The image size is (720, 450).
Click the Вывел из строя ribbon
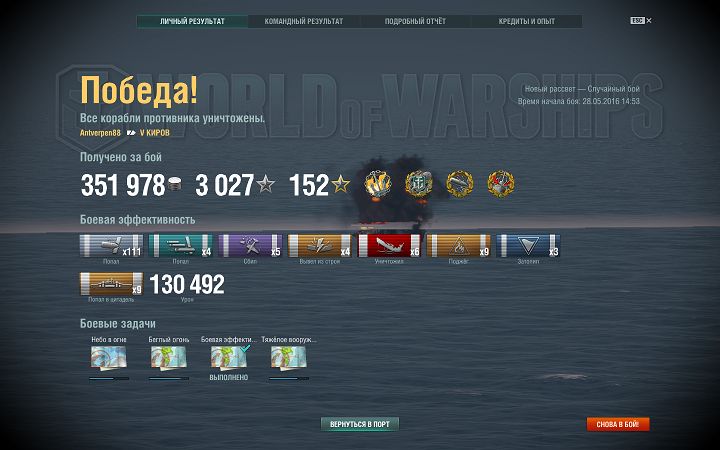[320, 246]
